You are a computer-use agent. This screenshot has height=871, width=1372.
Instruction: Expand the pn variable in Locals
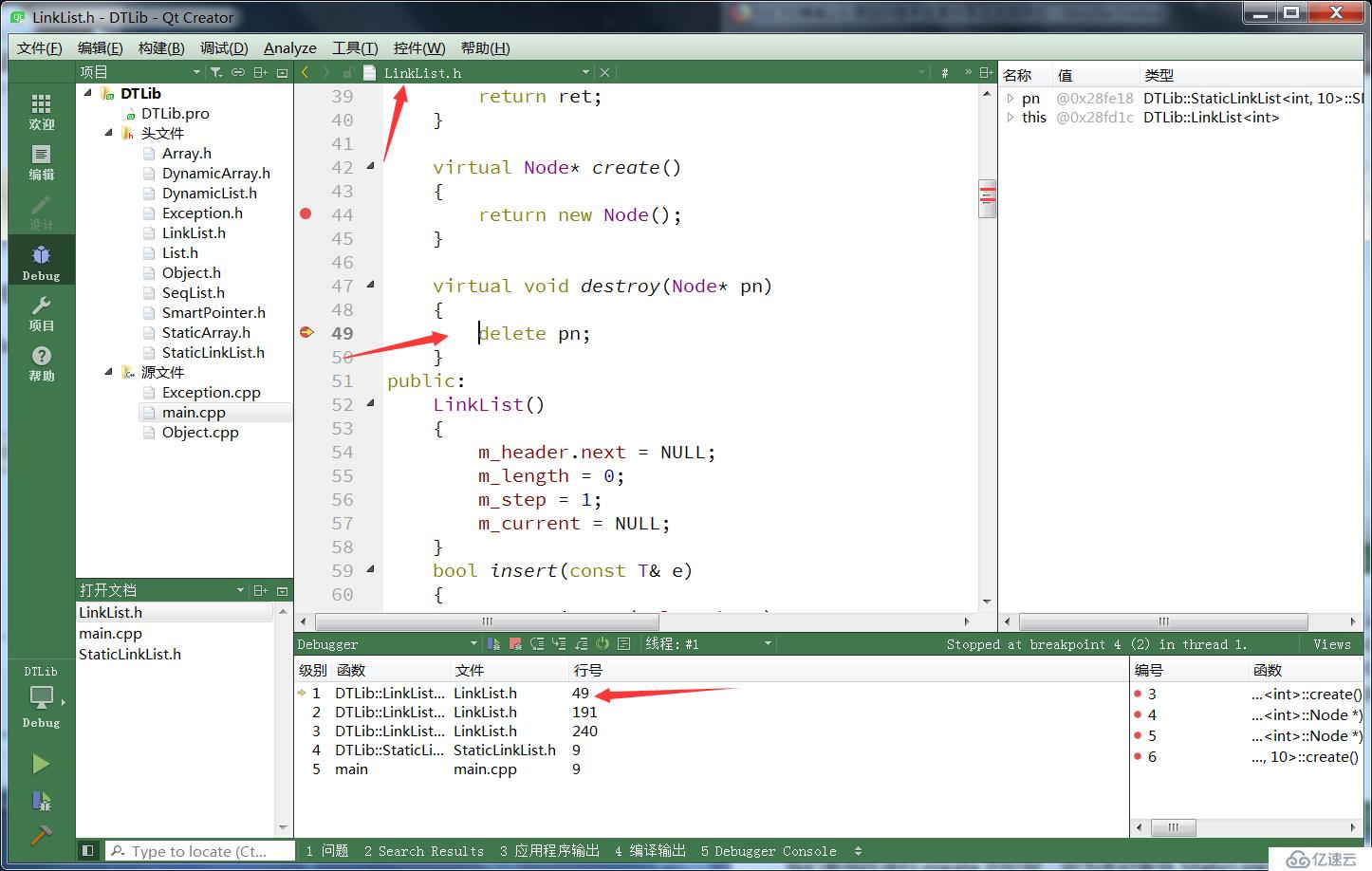[1010, 98]
